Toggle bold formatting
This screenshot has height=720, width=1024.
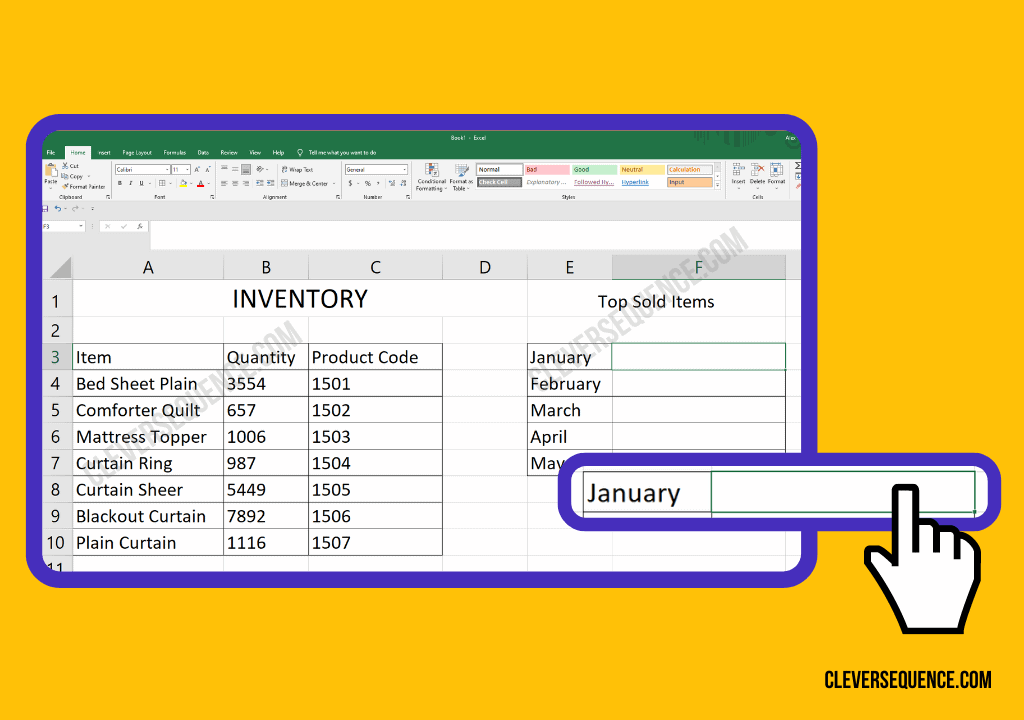tap(120, 183)
